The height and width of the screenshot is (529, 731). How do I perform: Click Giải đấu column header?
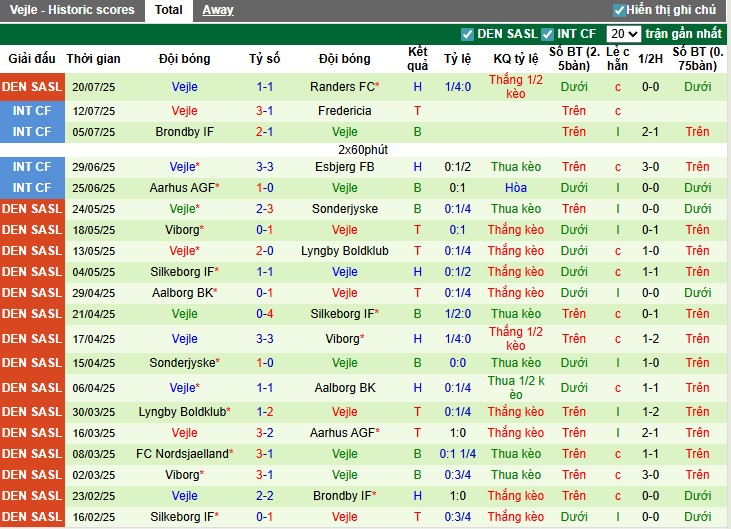[32, 59]
